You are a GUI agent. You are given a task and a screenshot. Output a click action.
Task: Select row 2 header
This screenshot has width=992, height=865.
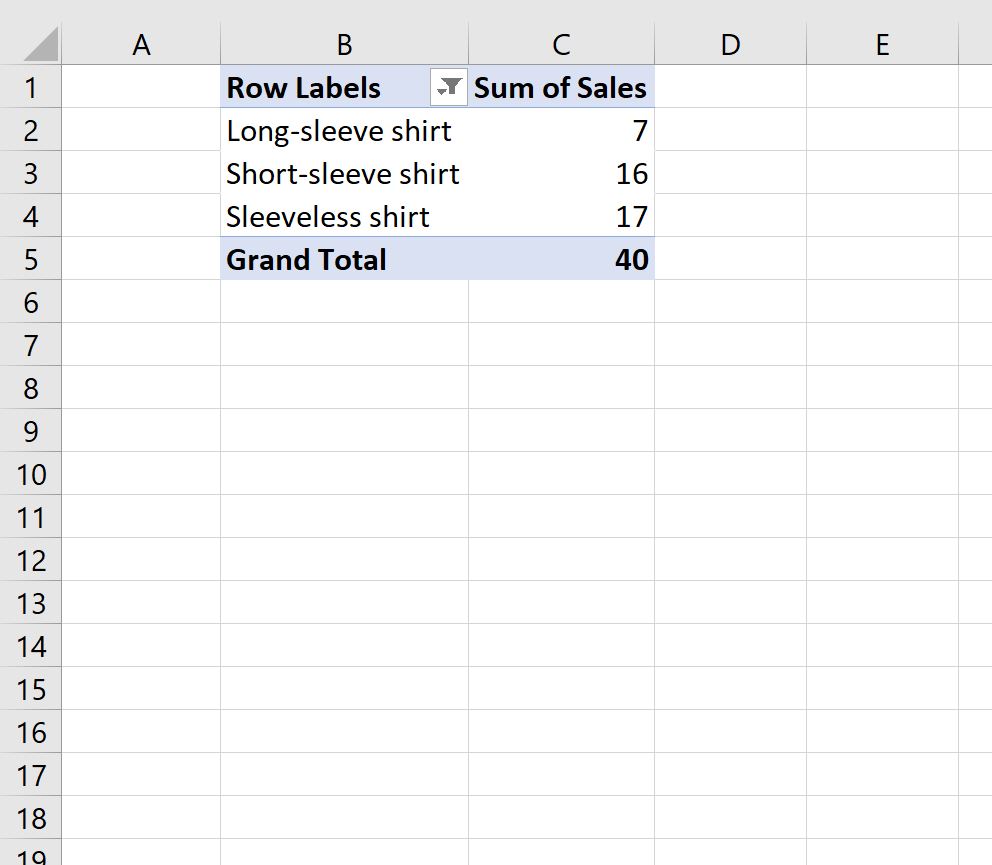click(30, 130)
